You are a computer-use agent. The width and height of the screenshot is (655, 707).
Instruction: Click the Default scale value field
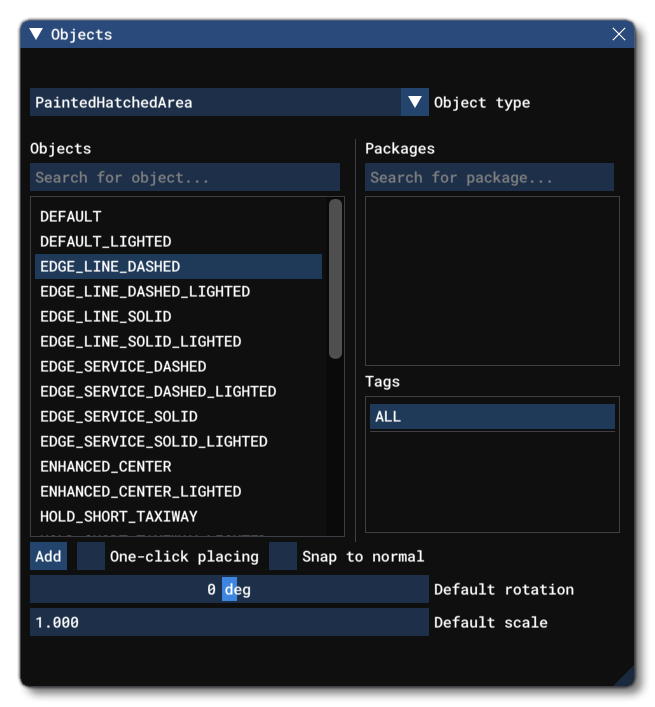coord(229,622)
